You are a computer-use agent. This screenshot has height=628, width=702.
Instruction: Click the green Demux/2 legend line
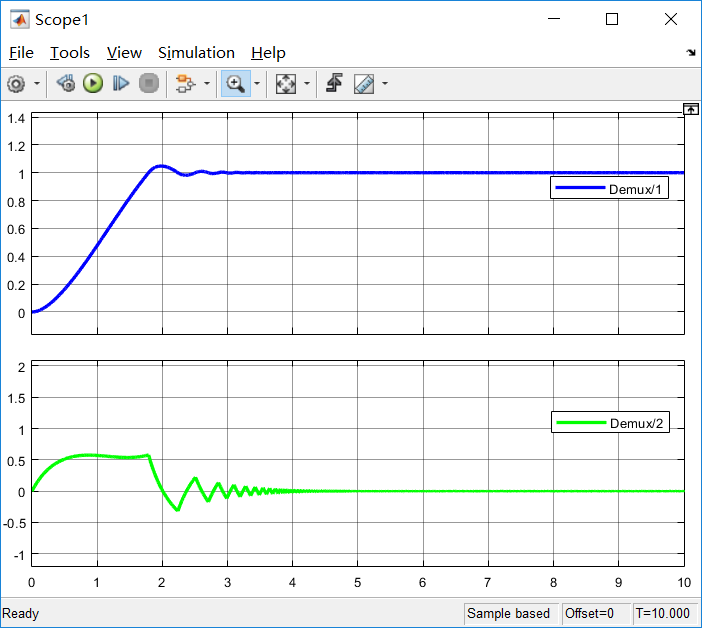(x=581, y=422)
